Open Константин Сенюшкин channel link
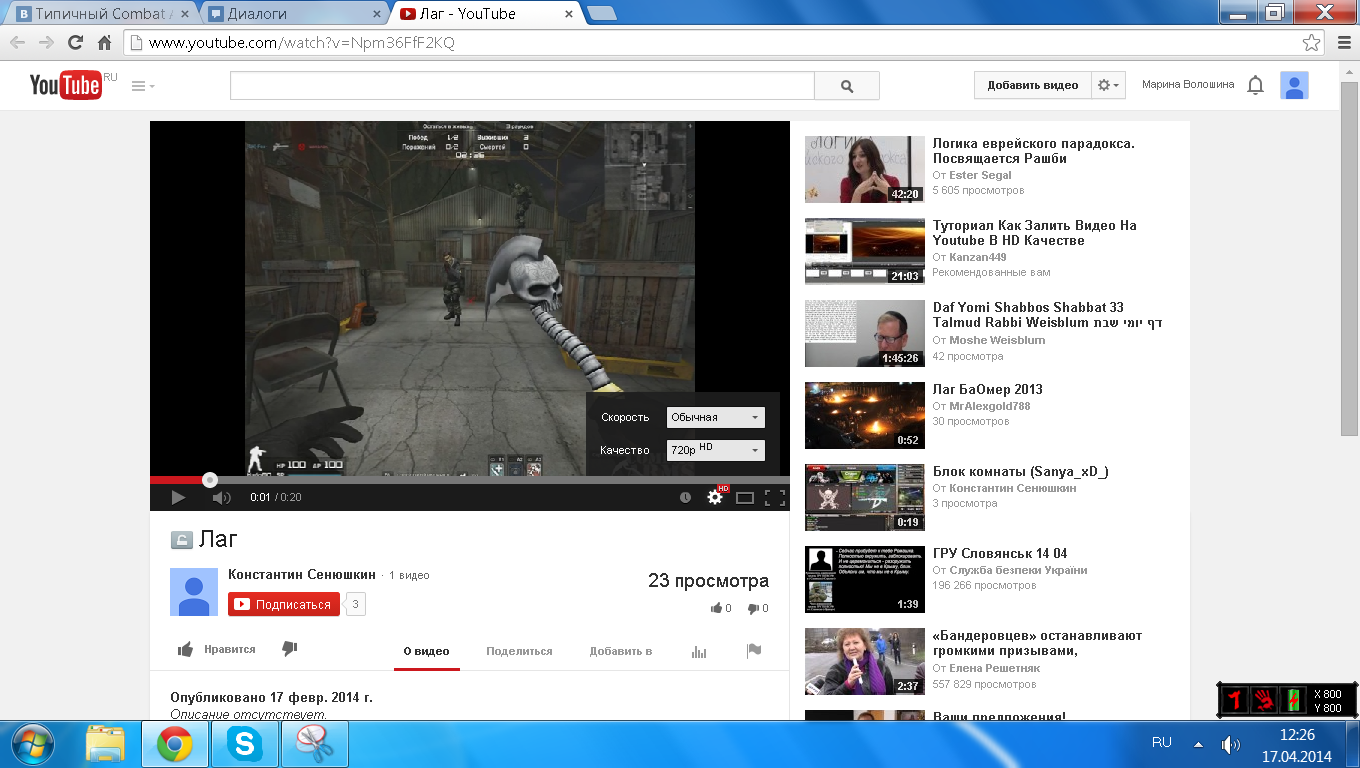Image resolution: width=1360 pixels, height=768 pixels. 302,574
